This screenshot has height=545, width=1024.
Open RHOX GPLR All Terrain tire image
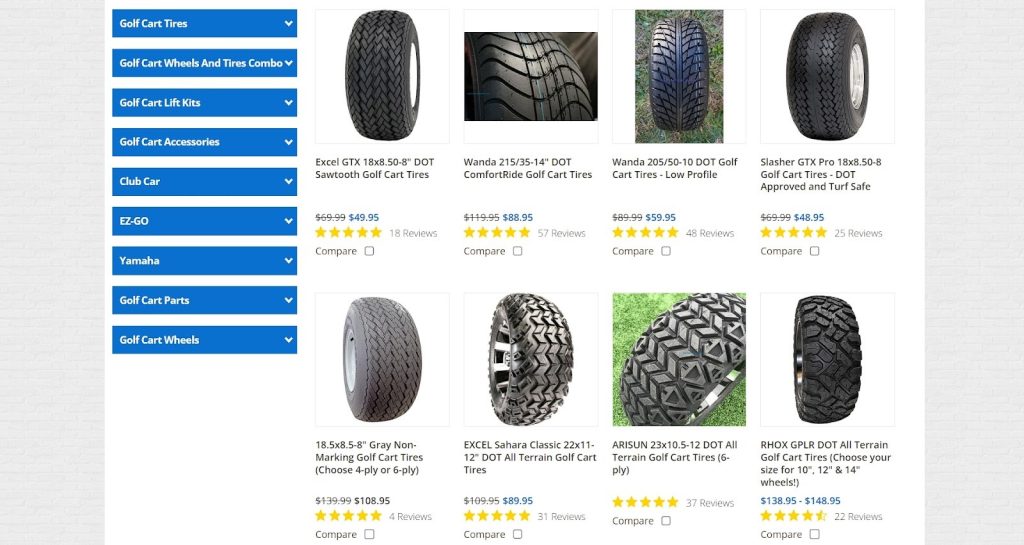827,360
